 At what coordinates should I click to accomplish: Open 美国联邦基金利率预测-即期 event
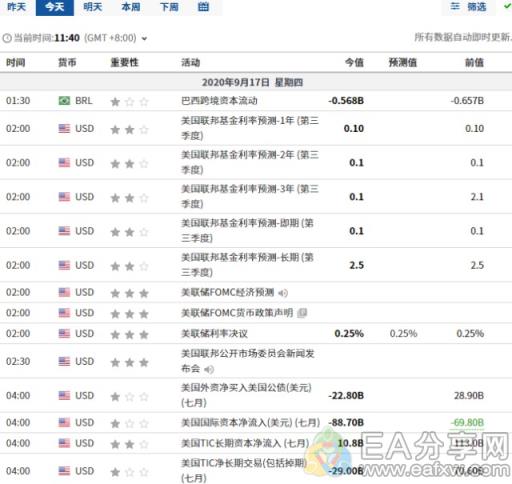(x=247, y=231)
